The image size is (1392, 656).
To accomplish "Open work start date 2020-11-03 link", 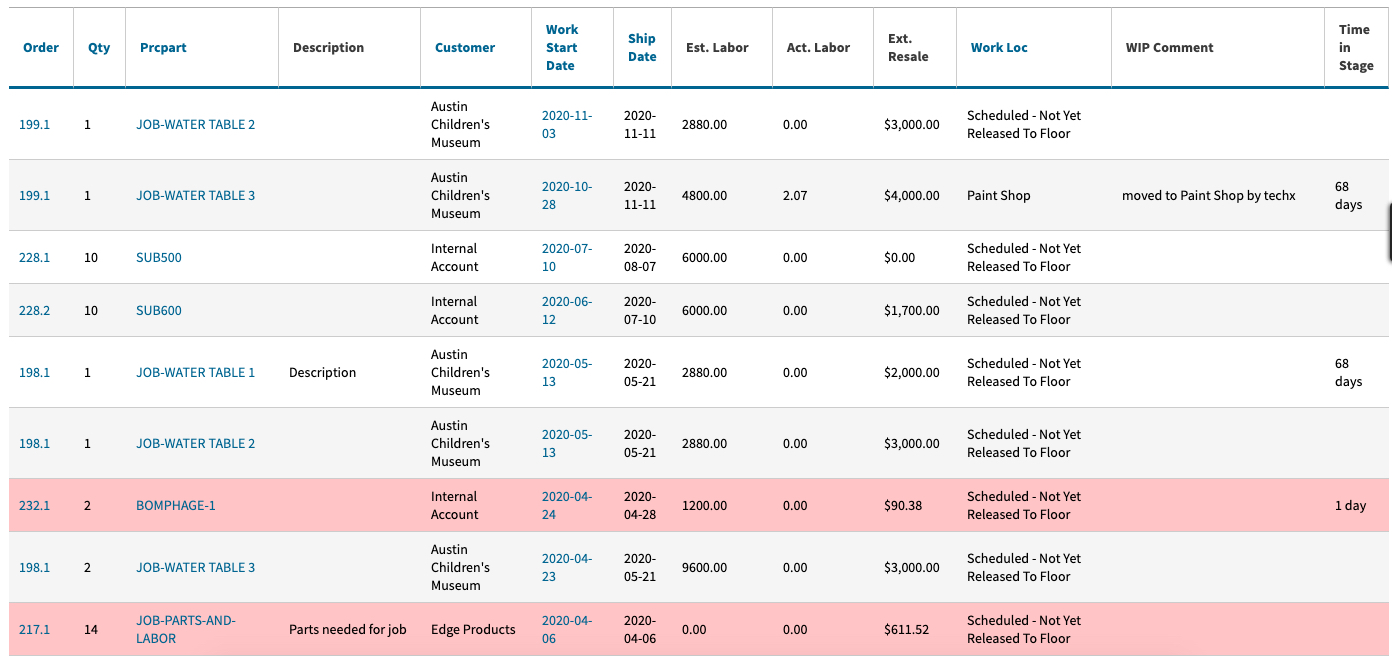I will point(564,124).
